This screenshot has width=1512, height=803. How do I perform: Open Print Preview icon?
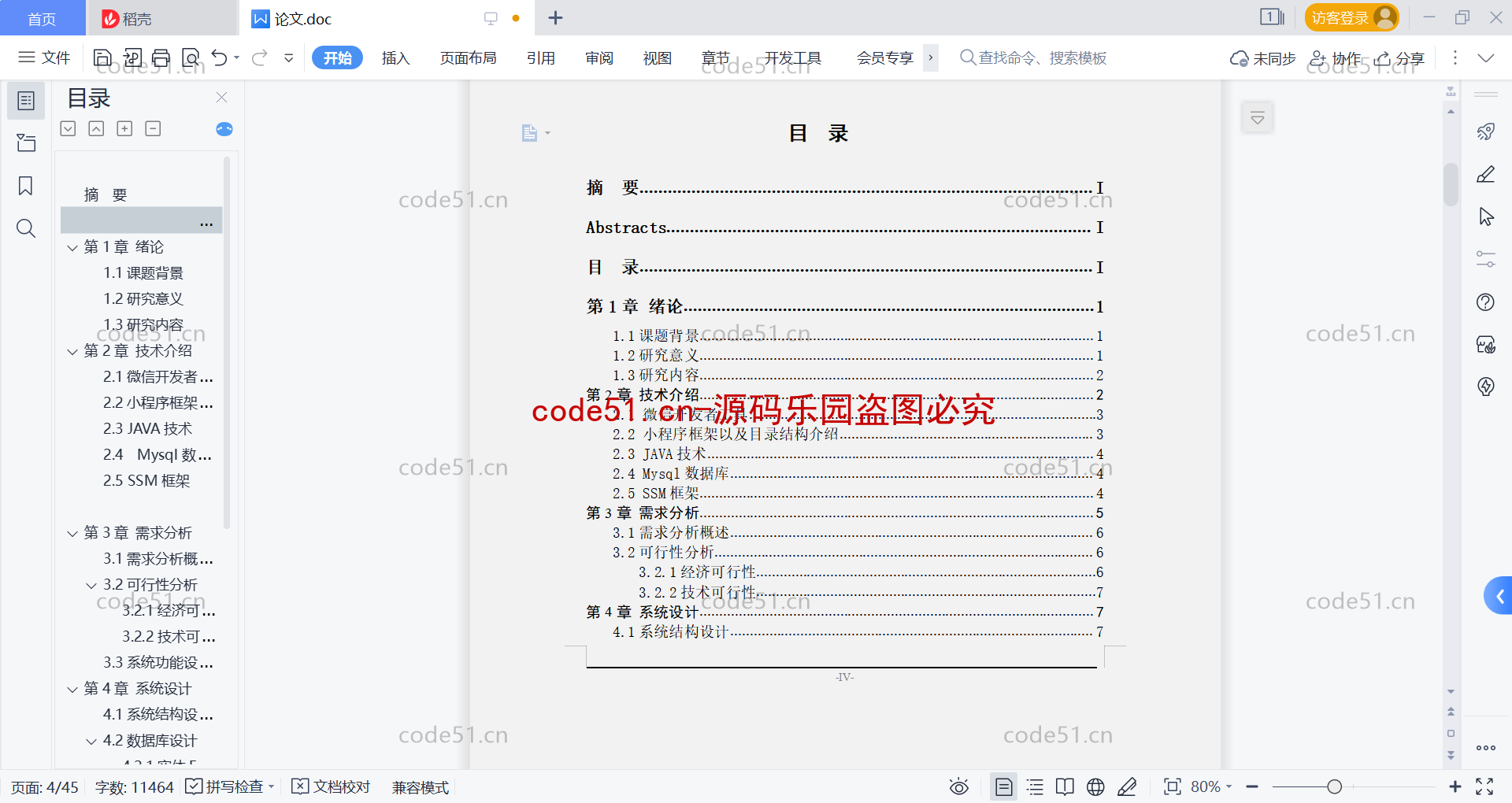(191, 57)
